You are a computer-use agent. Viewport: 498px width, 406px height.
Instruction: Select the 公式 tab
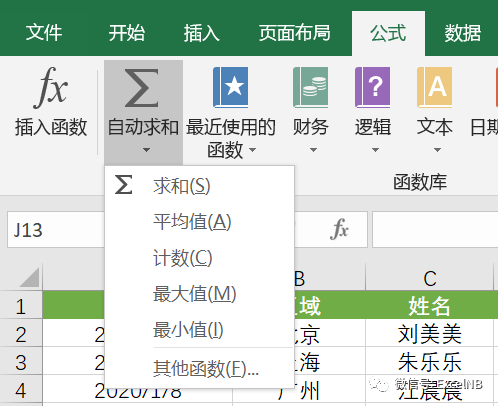388,33
